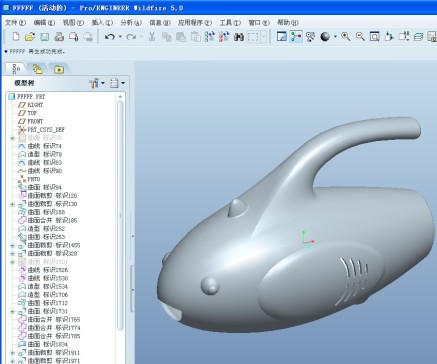Select 曲线 标识74 feature

click(x=40, y=146)
